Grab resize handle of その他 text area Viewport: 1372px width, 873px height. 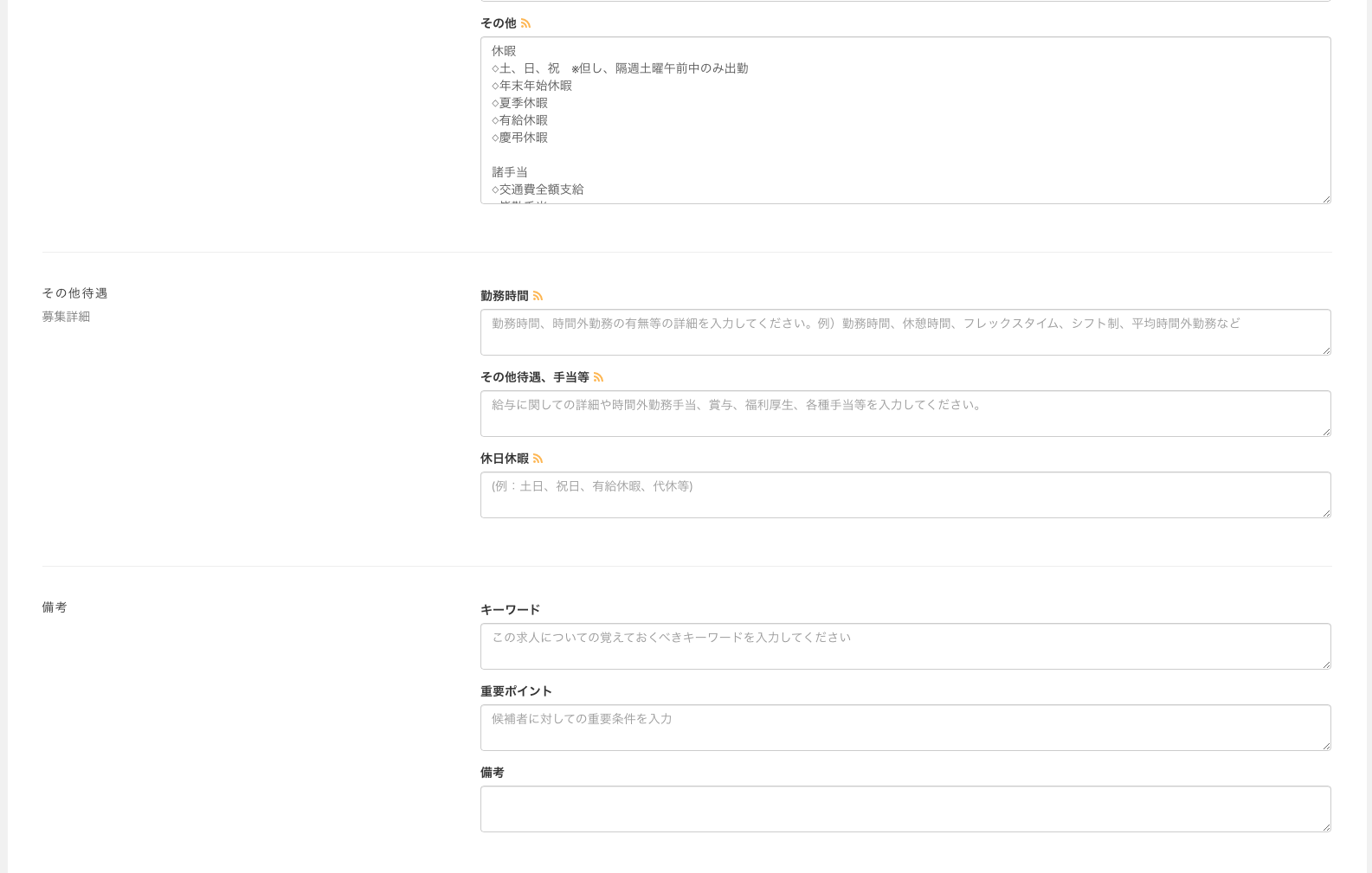pyautogui.click(x=1325, y=199)
